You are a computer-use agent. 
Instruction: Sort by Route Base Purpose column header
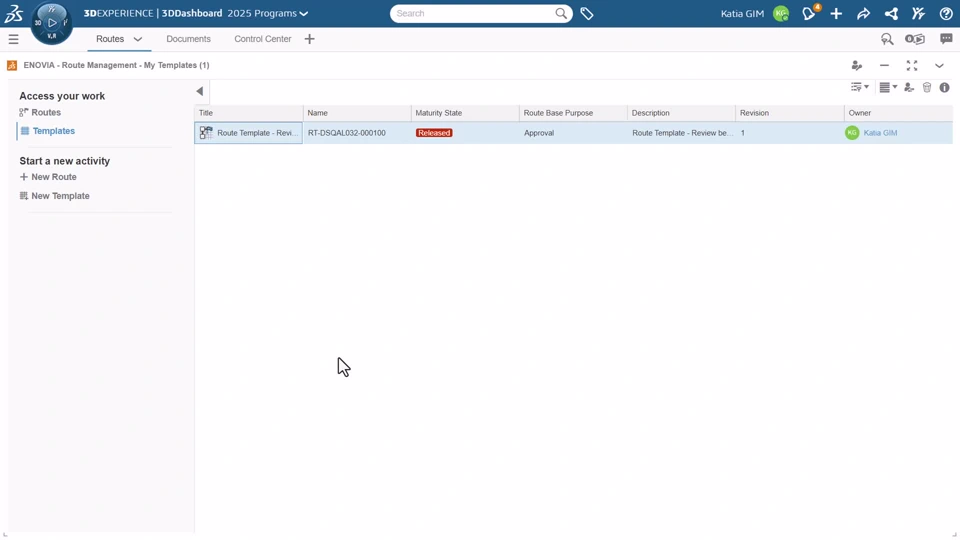pyautogui.click(x=574, y=113)
